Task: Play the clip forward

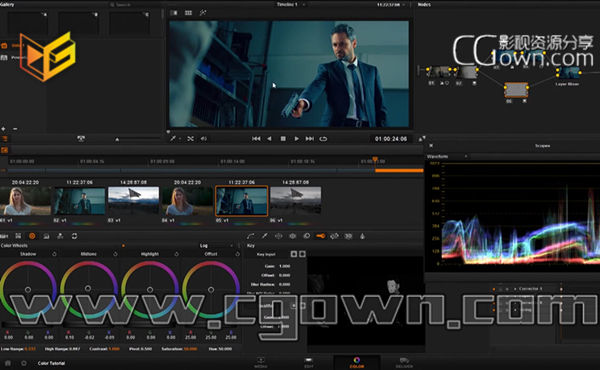Action: pos(297,139)
